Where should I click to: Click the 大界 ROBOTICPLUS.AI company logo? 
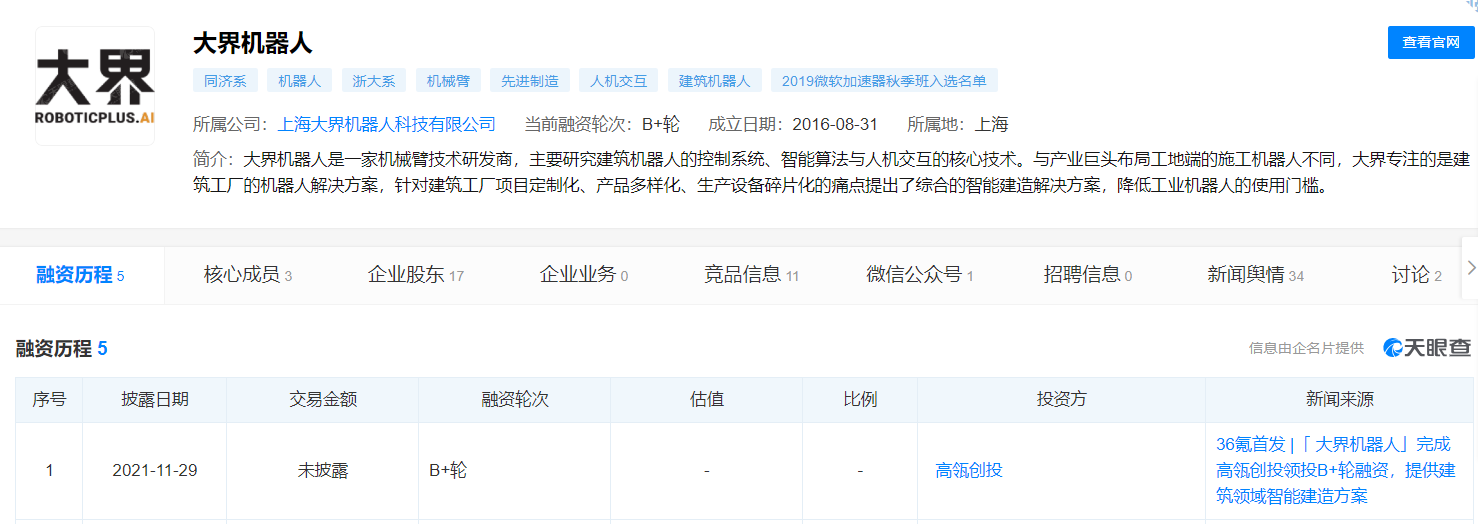pyautogui.click(x=95, y=87)
